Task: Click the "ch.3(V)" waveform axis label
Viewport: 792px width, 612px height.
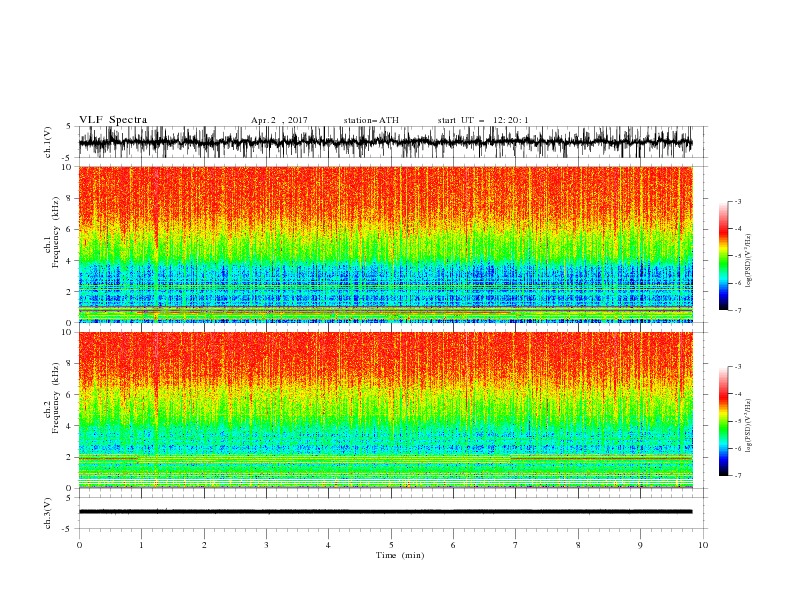Action: click(48, 513)
